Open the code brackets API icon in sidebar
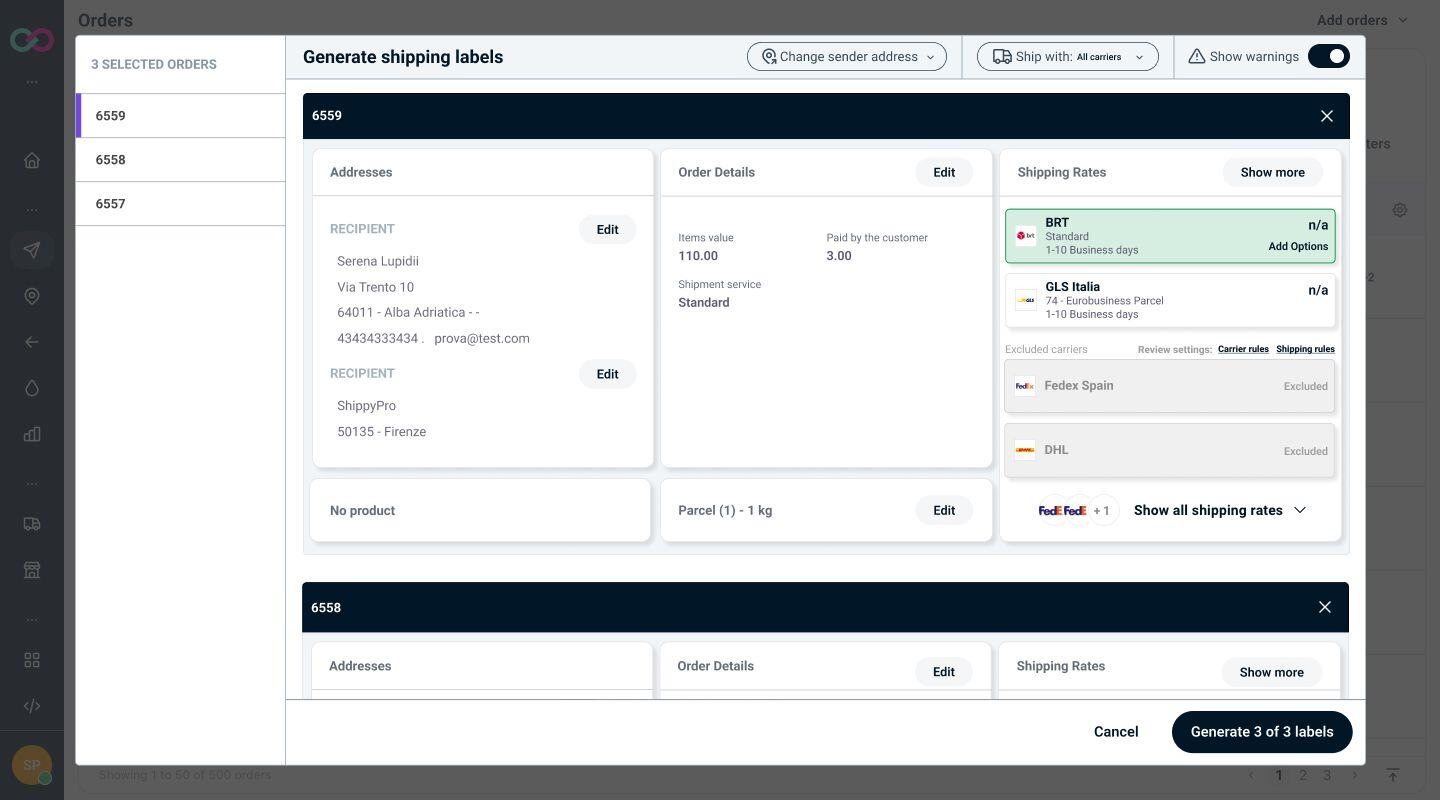The width and height of the screenshot is (1440, 800). coord(32,706)
